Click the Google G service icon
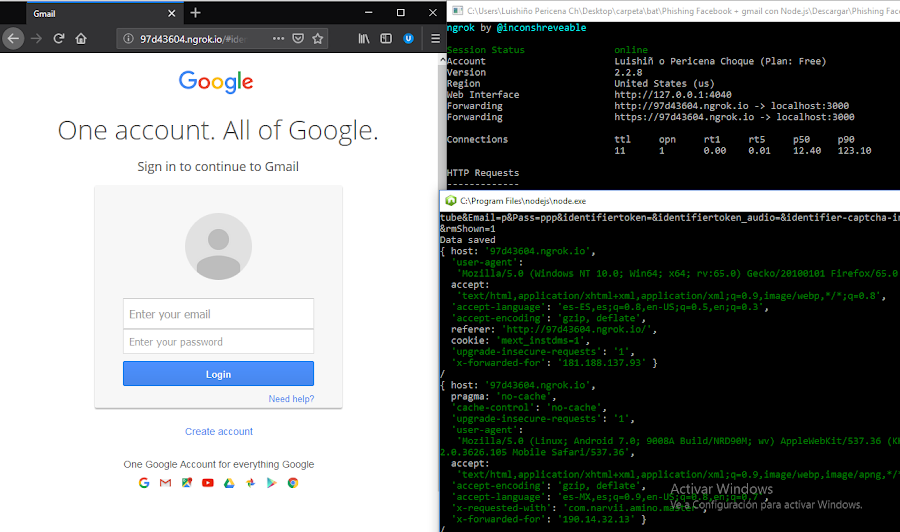Image resolution: width=900 pixels, height=532 pixels. tap(144, 483)
